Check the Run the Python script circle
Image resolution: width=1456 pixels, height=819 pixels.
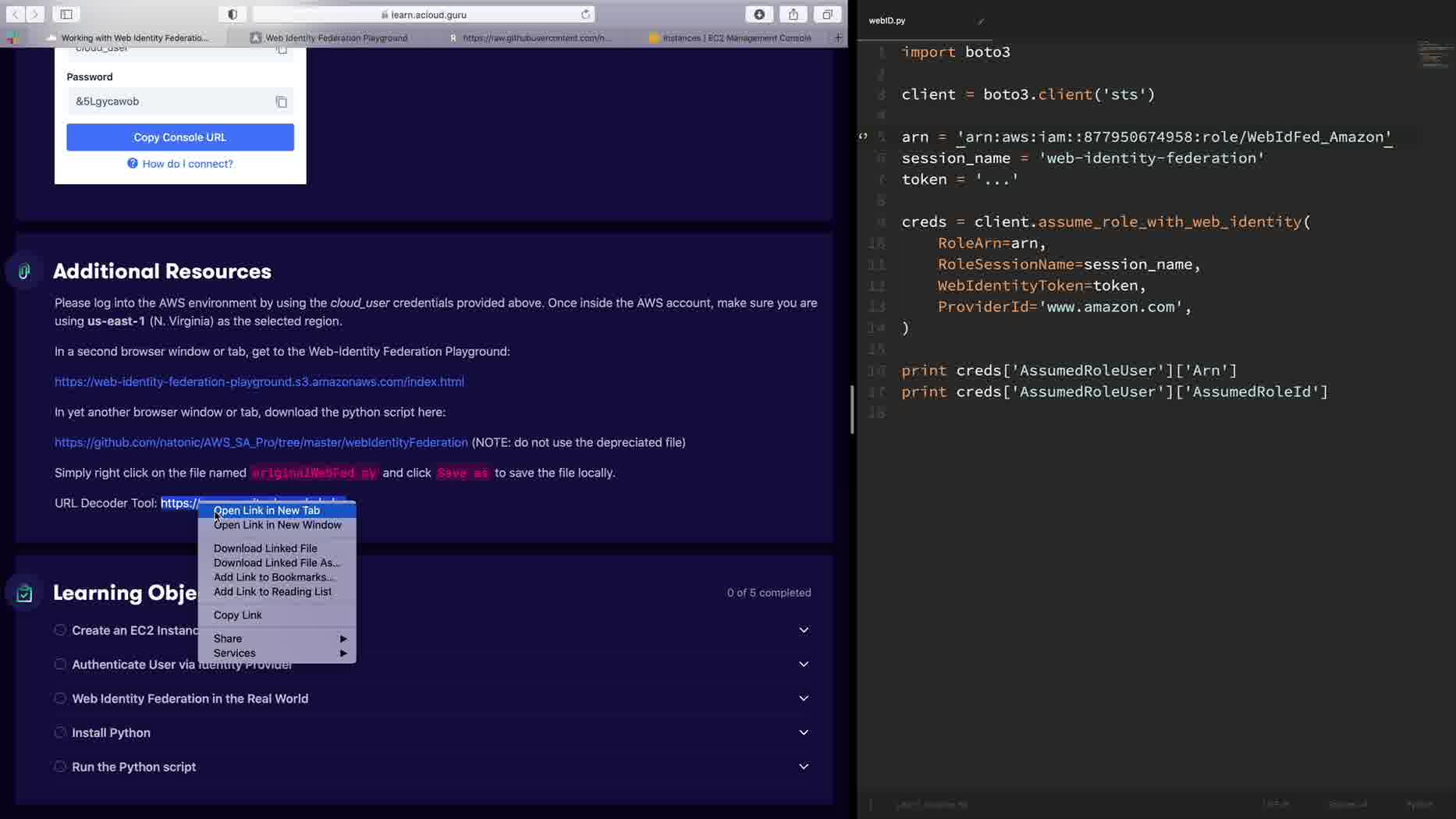[x=60, y=767]
